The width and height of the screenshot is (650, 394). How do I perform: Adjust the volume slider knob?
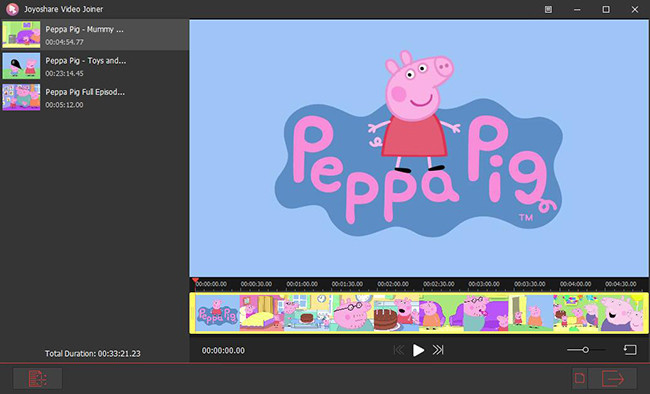point(585,350)
